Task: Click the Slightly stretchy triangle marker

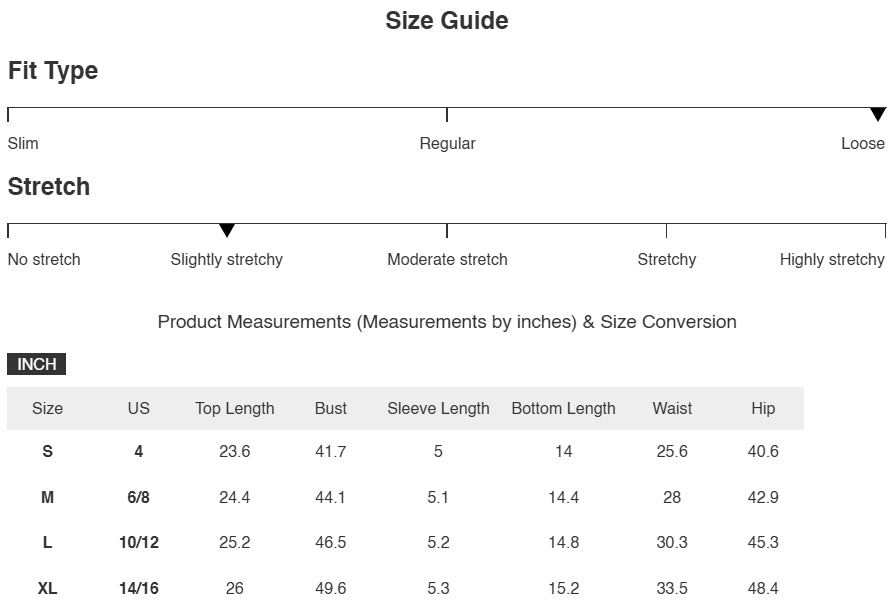Action: coord(227,231)
